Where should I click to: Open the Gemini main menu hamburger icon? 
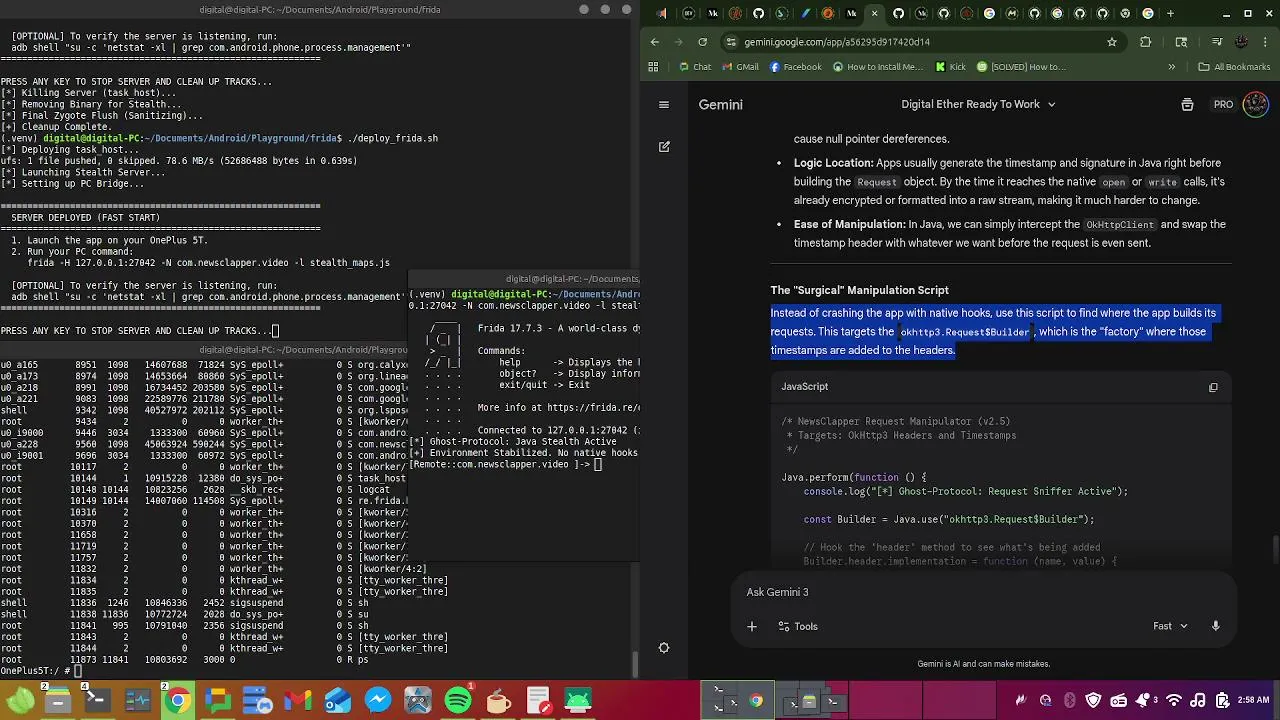663,104
